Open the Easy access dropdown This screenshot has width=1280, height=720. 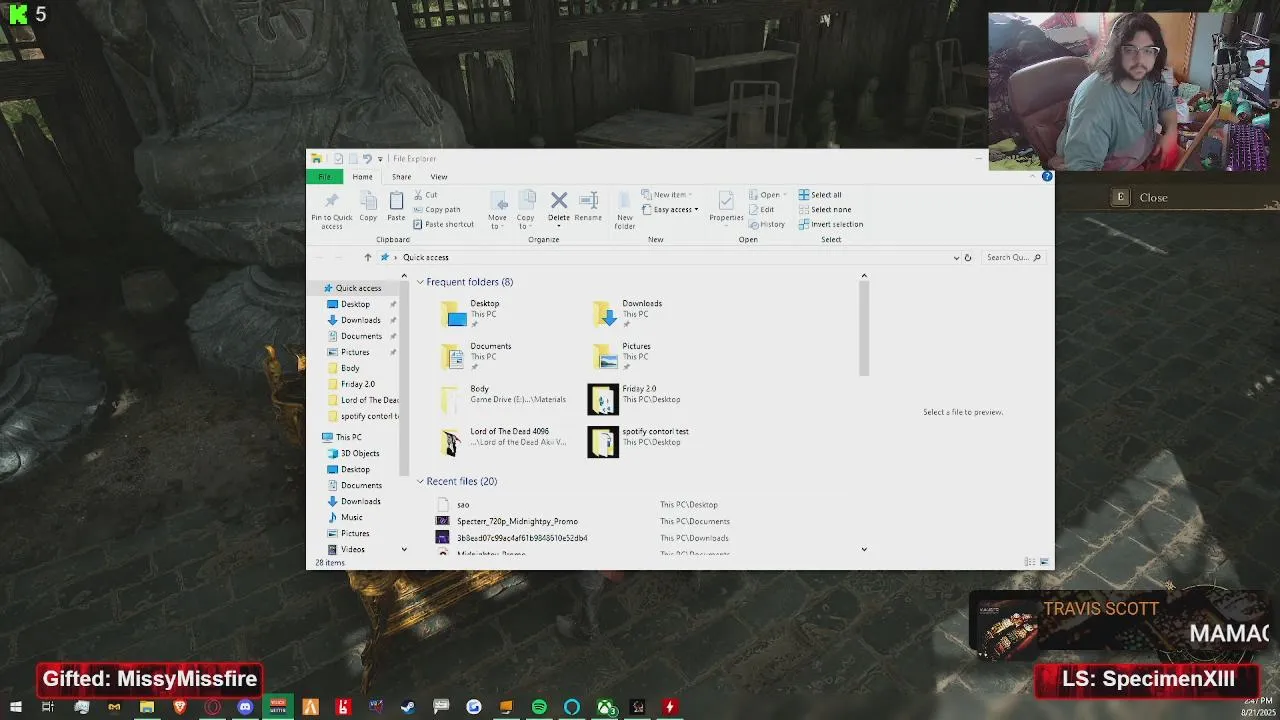(671, 210)
